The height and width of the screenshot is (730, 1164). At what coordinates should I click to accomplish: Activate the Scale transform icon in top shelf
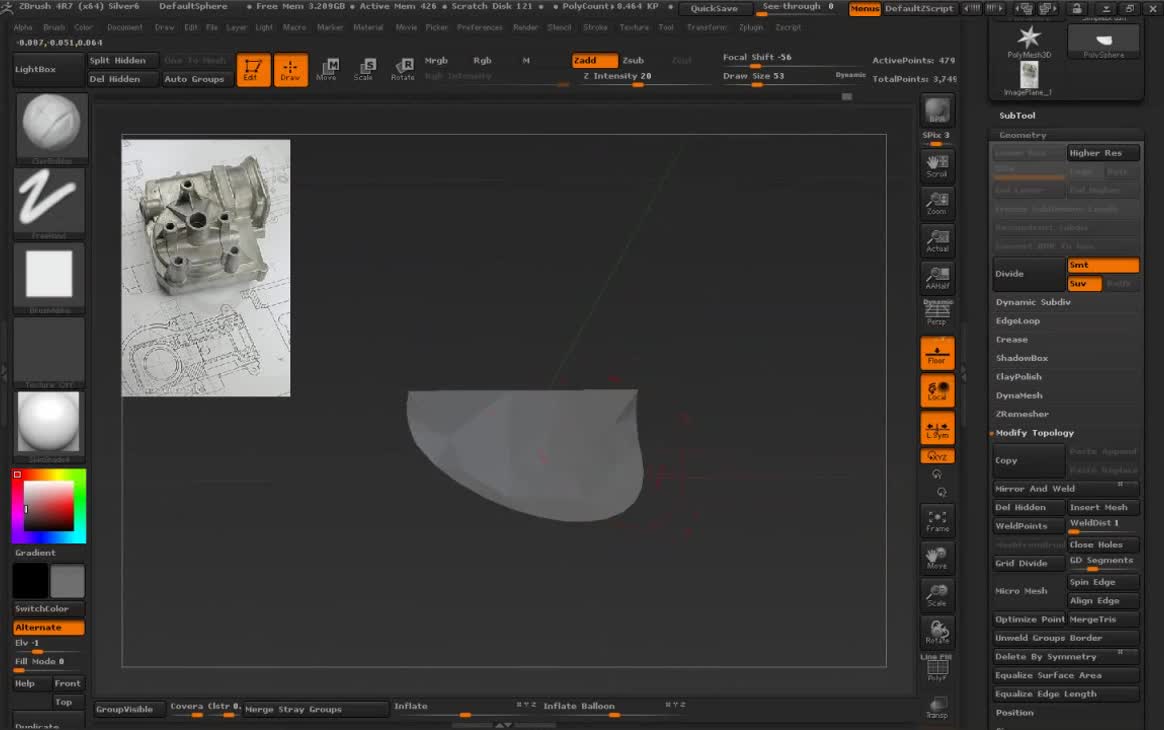tap(364, 70)
